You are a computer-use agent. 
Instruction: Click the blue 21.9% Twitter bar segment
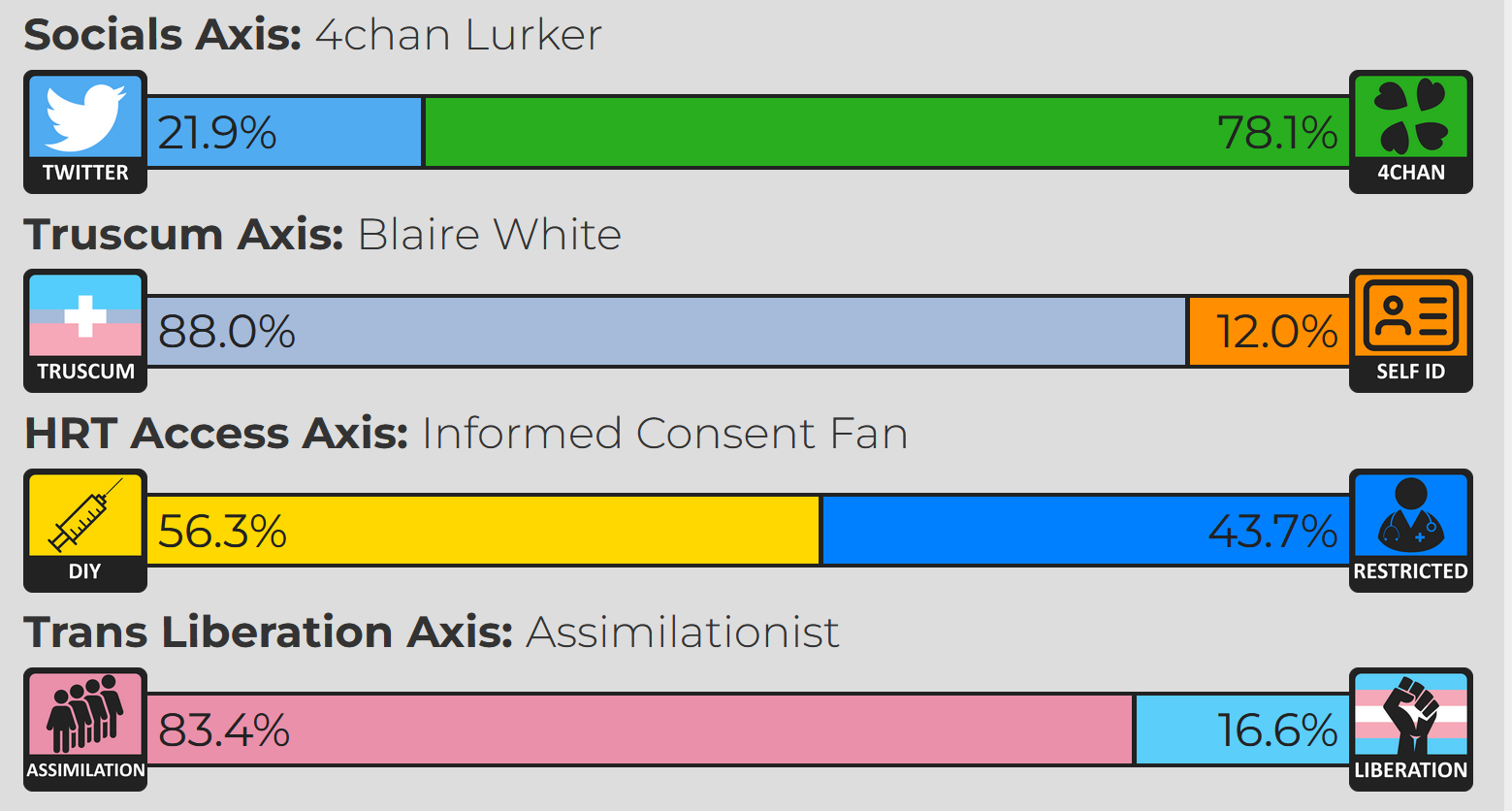pyautogui.click(x=284, y=132)
